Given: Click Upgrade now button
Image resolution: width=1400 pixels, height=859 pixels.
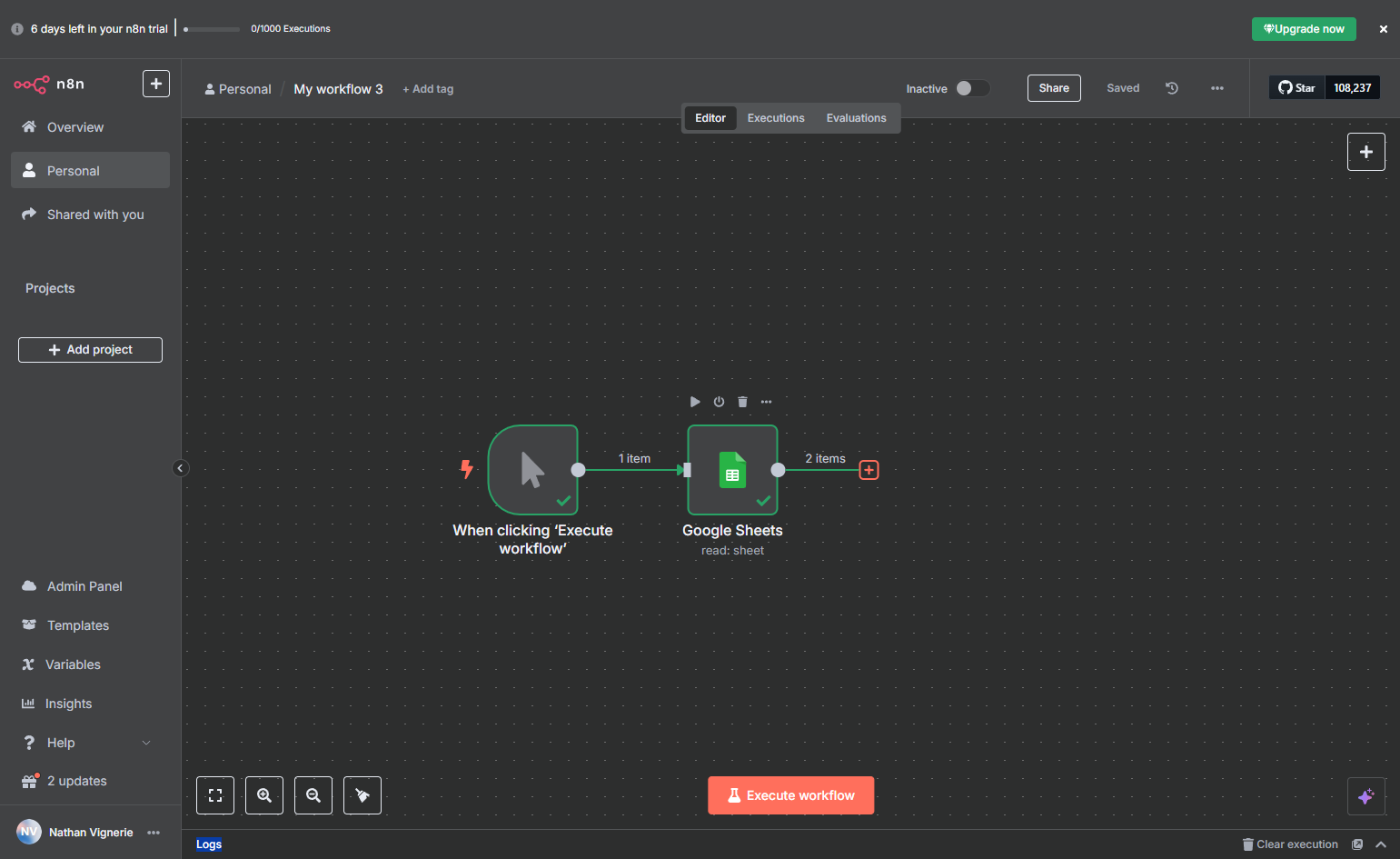Looking at the screenshot, I should pyautogui.click(x=1304, y=29).
